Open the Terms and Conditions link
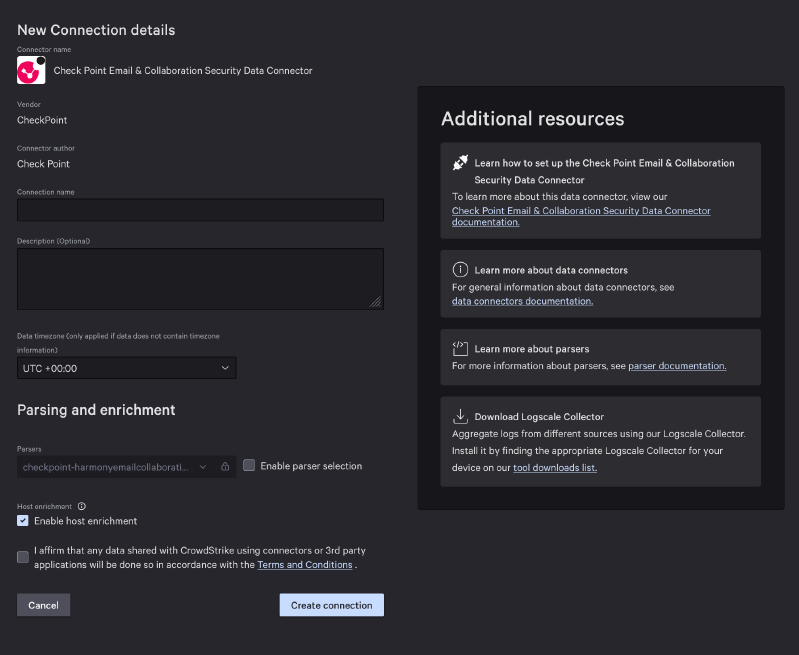Viewport: 799px width, 655px height. pos(304,565)
